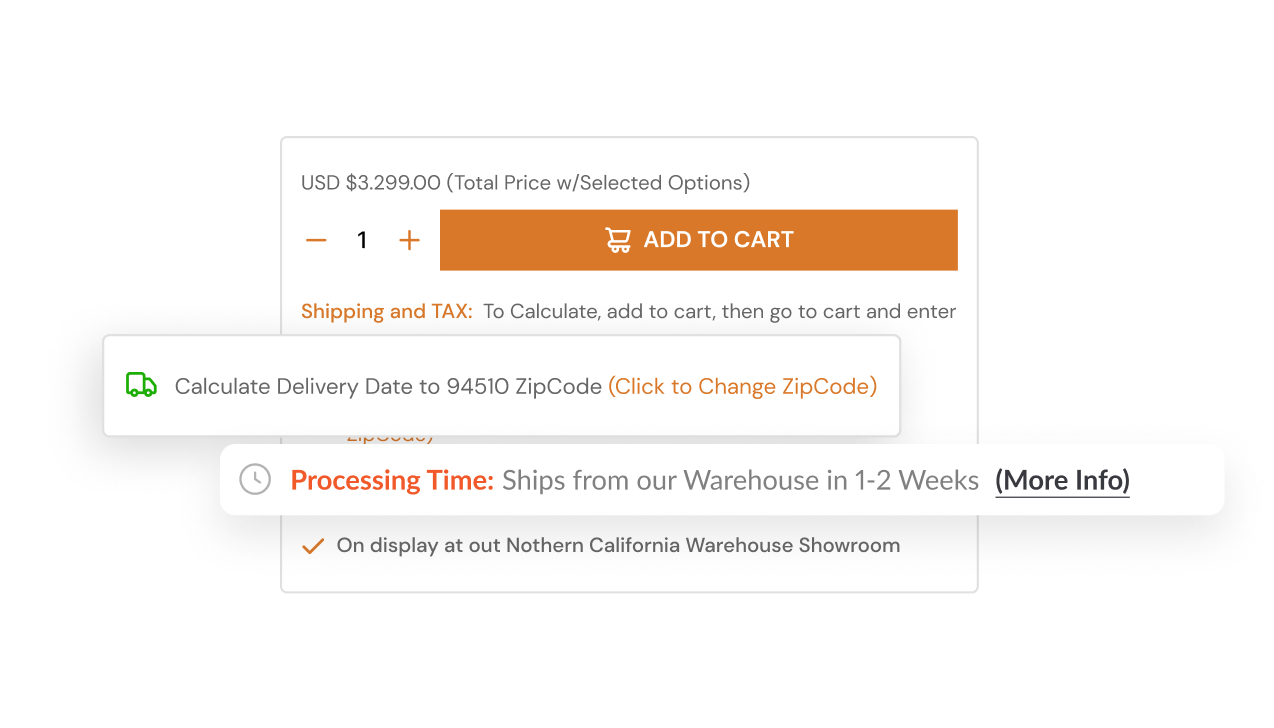Click the Shipping and TAX label

click(387, 312)
